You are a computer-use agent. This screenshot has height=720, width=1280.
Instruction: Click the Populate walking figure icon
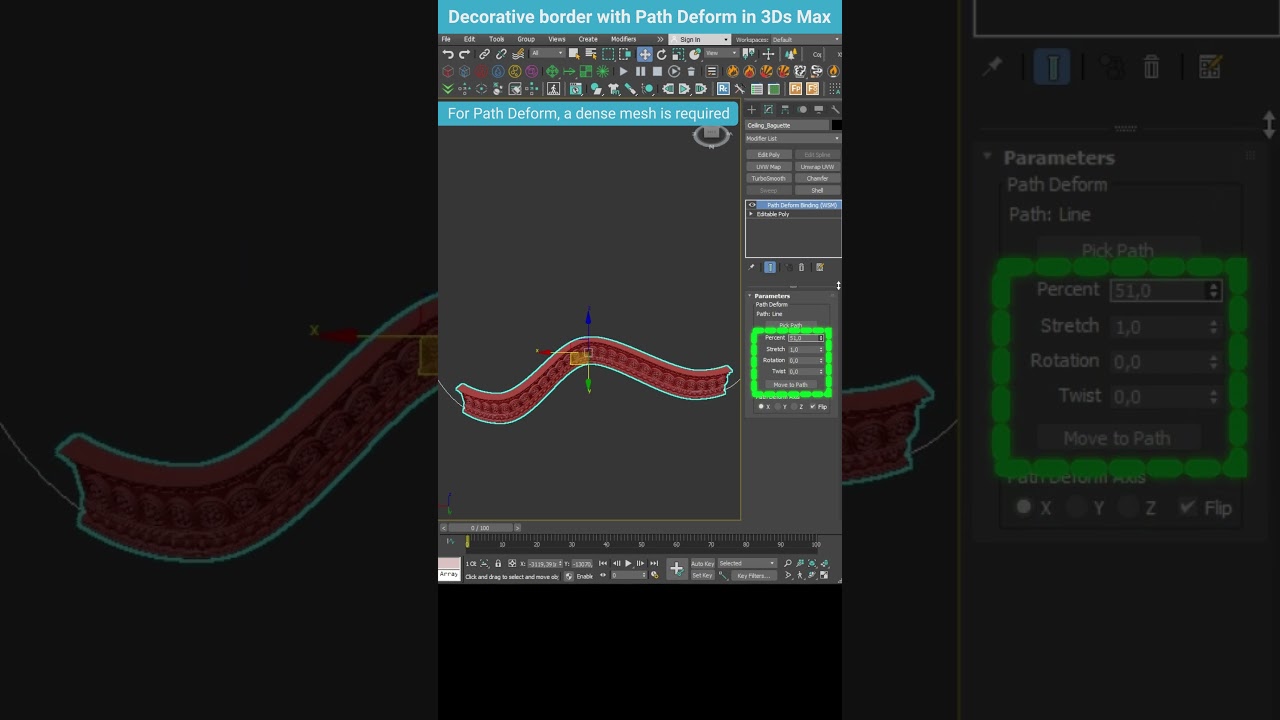[553, 89]
